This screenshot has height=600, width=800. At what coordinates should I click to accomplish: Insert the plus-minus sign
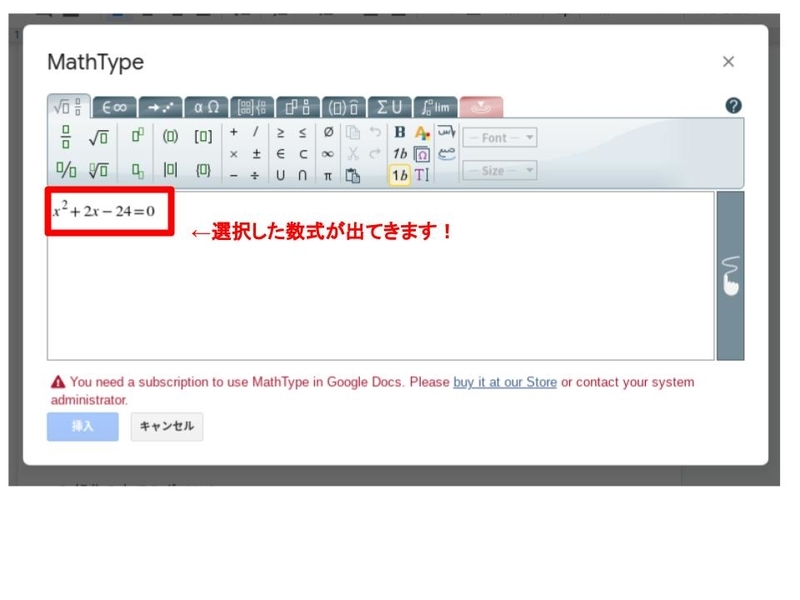tap(256, 154)
